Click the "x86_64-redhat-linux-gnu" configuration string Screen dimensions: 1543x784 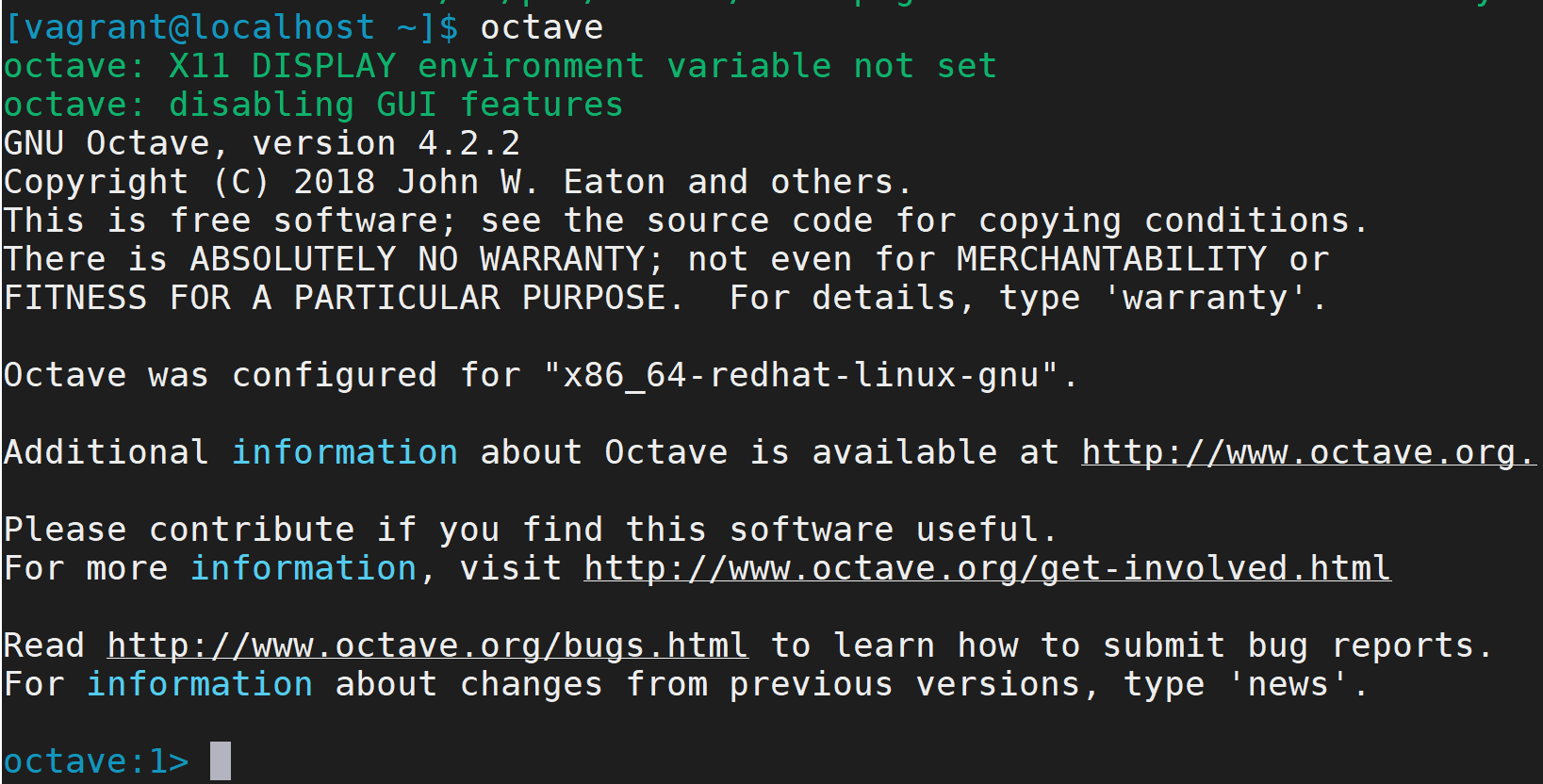pyautogui.click(x=801, y=375)
